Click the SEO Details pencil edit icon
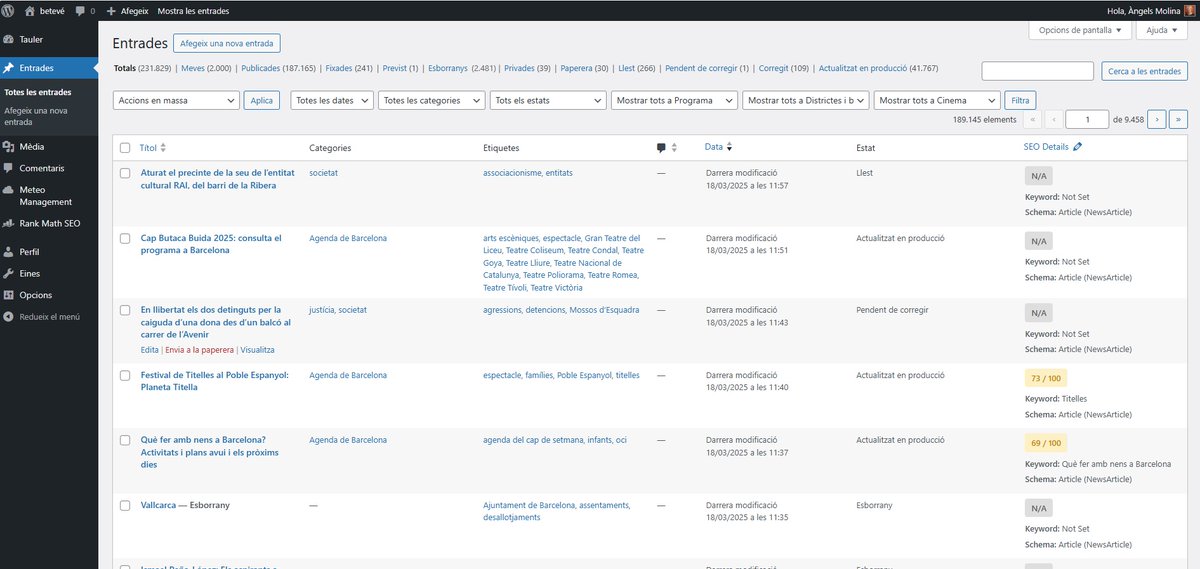 click(1077, 147)
